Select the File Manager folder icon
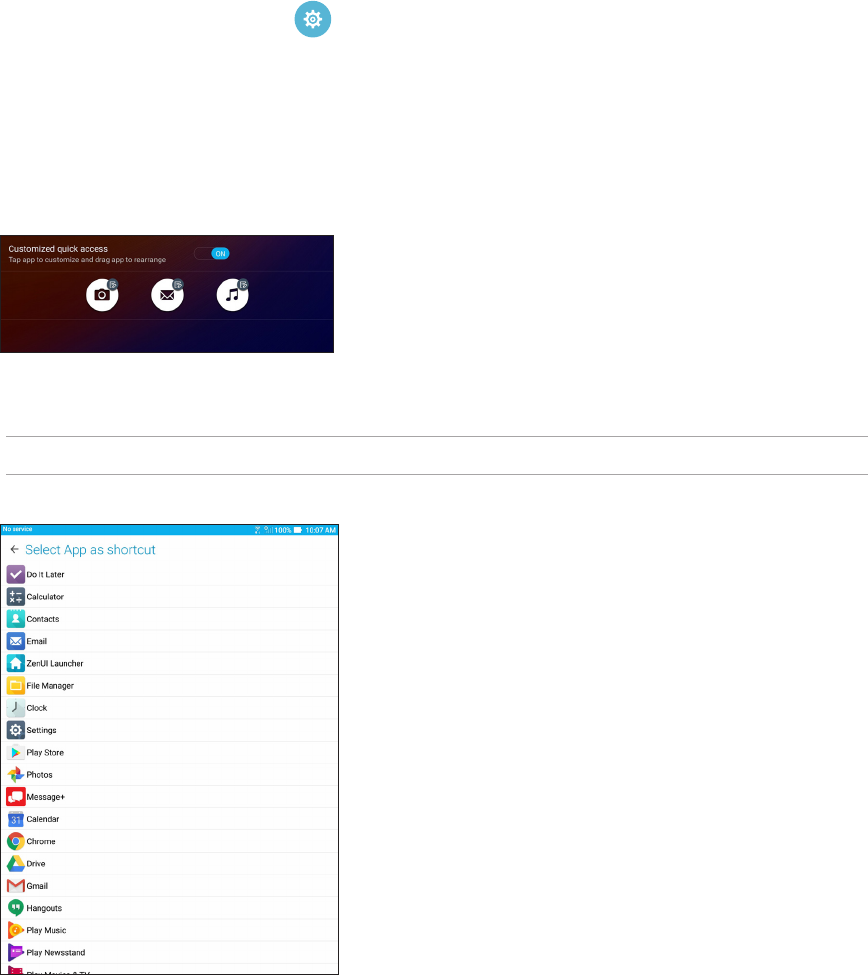 [16, 686]
